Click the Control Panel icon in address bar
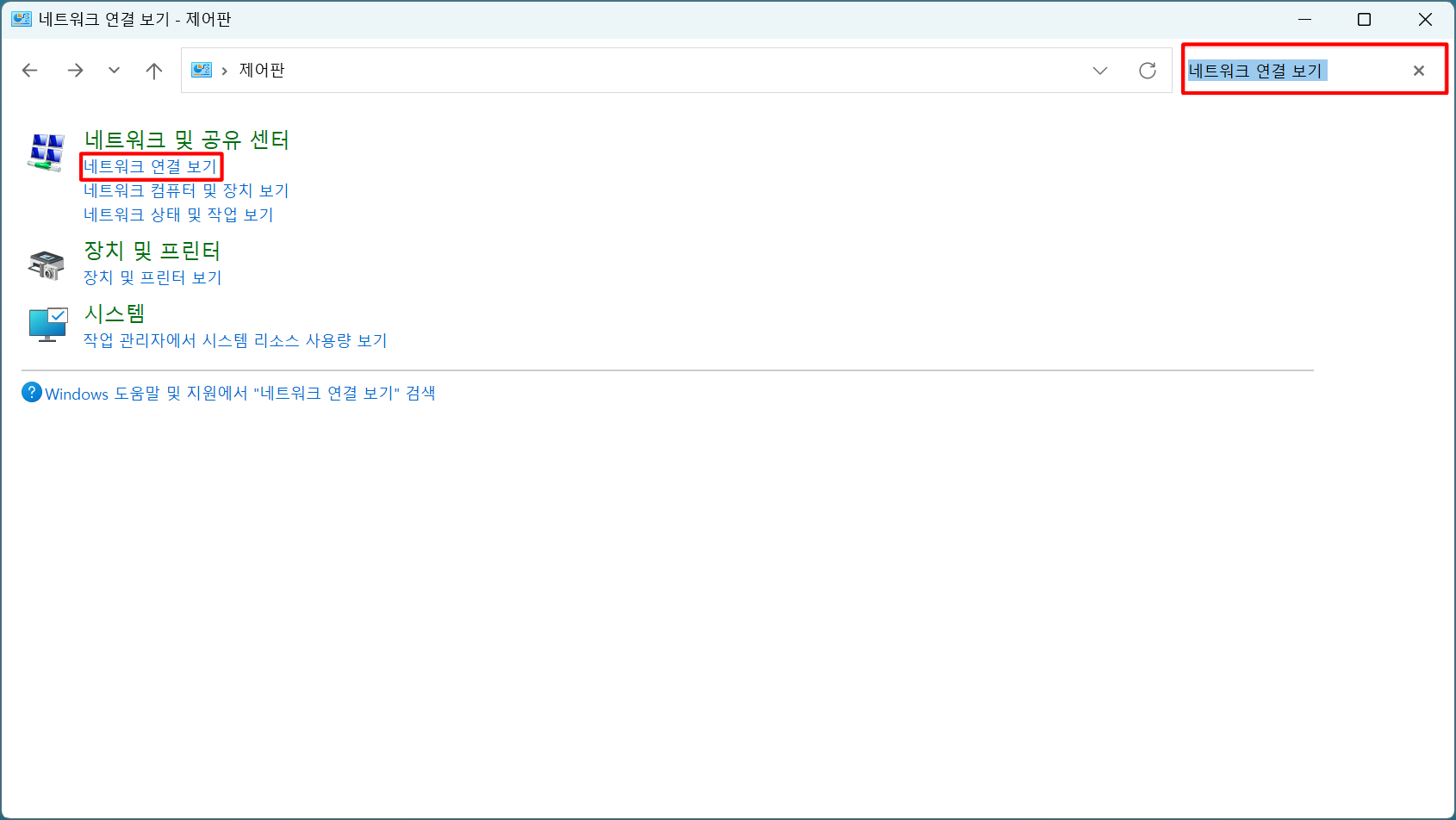 202,70
